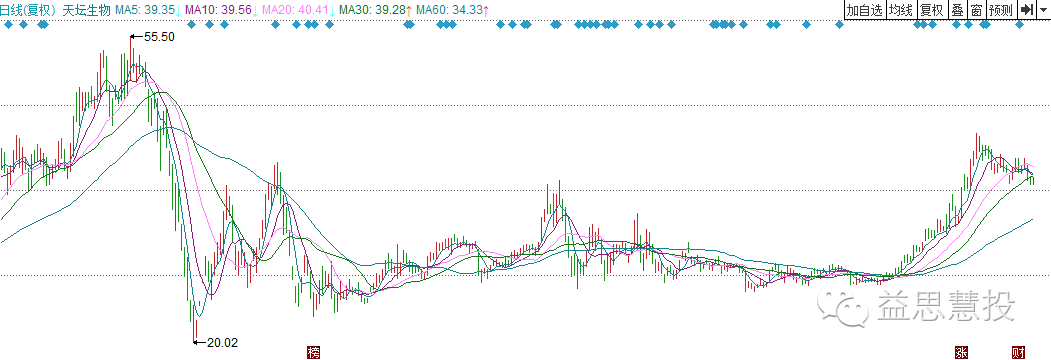
Task: Click the 加自选 add-to-watchlist button
Action: [x=864, y=10]
